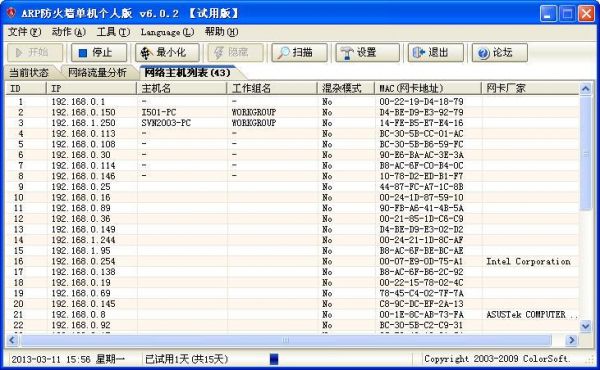Select row with IP 192.168.0.69
The image size is (600, 370).
292,293
